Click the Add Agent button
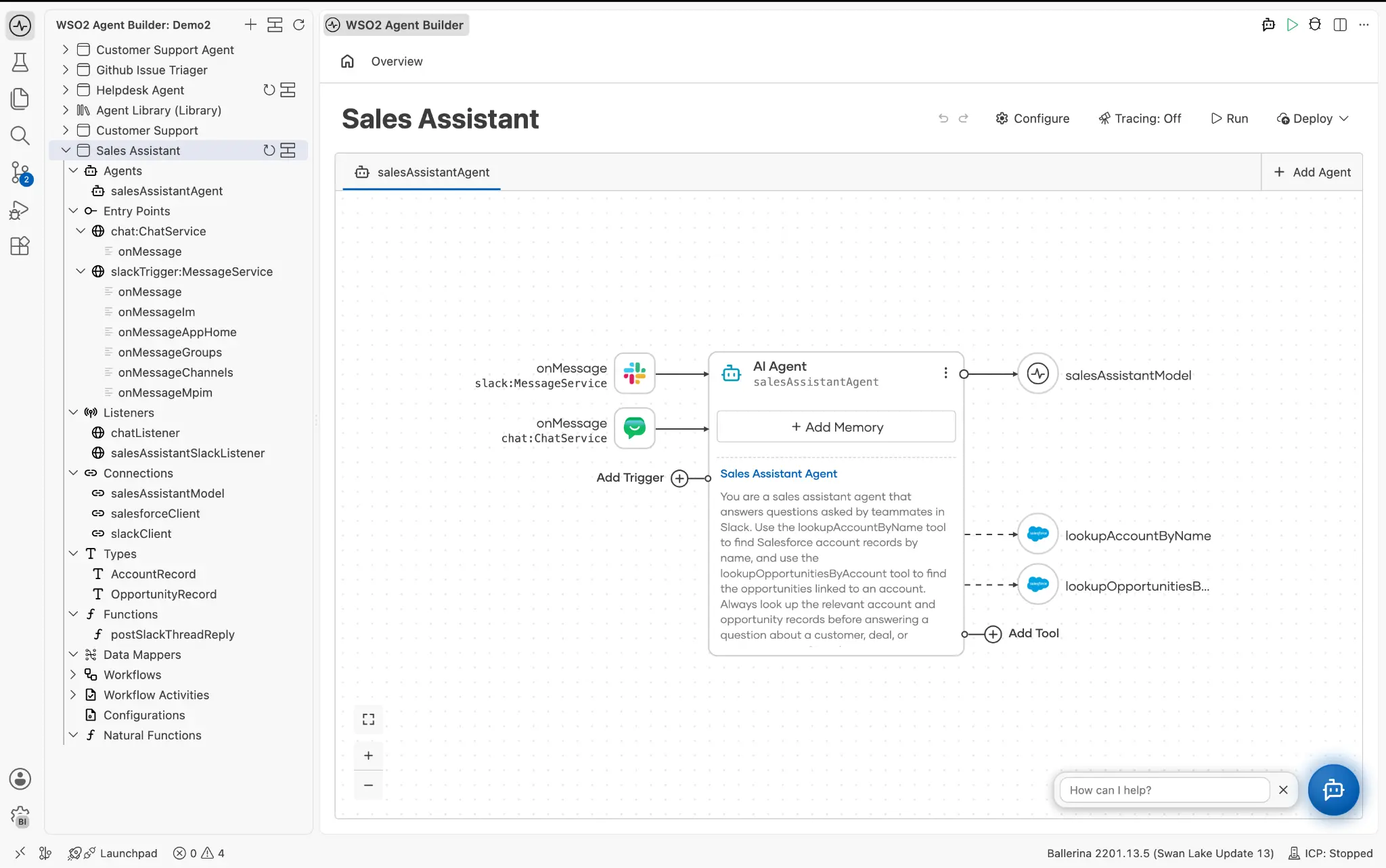 tap(1312, 172)
